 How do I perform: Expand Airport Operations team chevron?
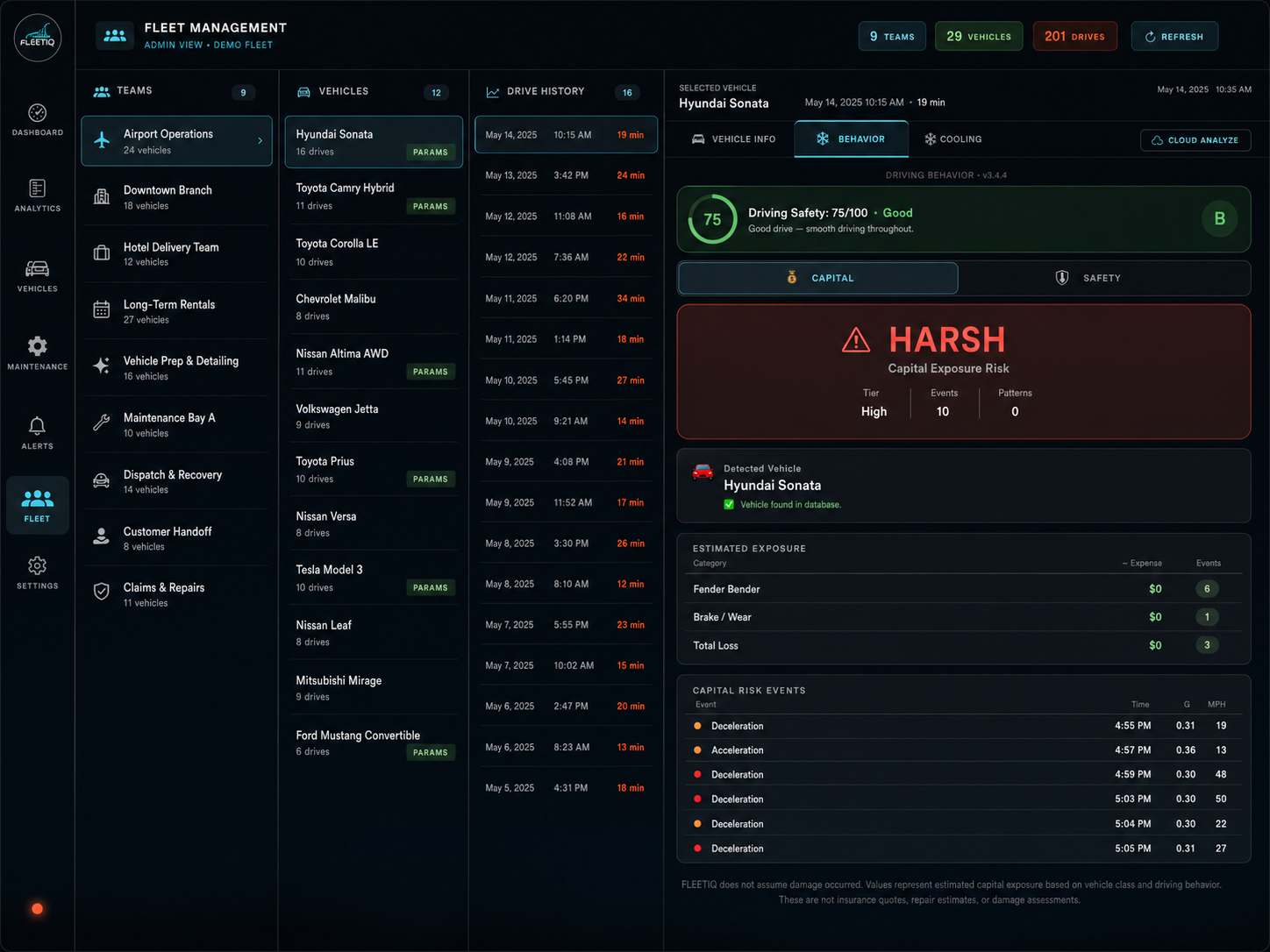(260, 140)
